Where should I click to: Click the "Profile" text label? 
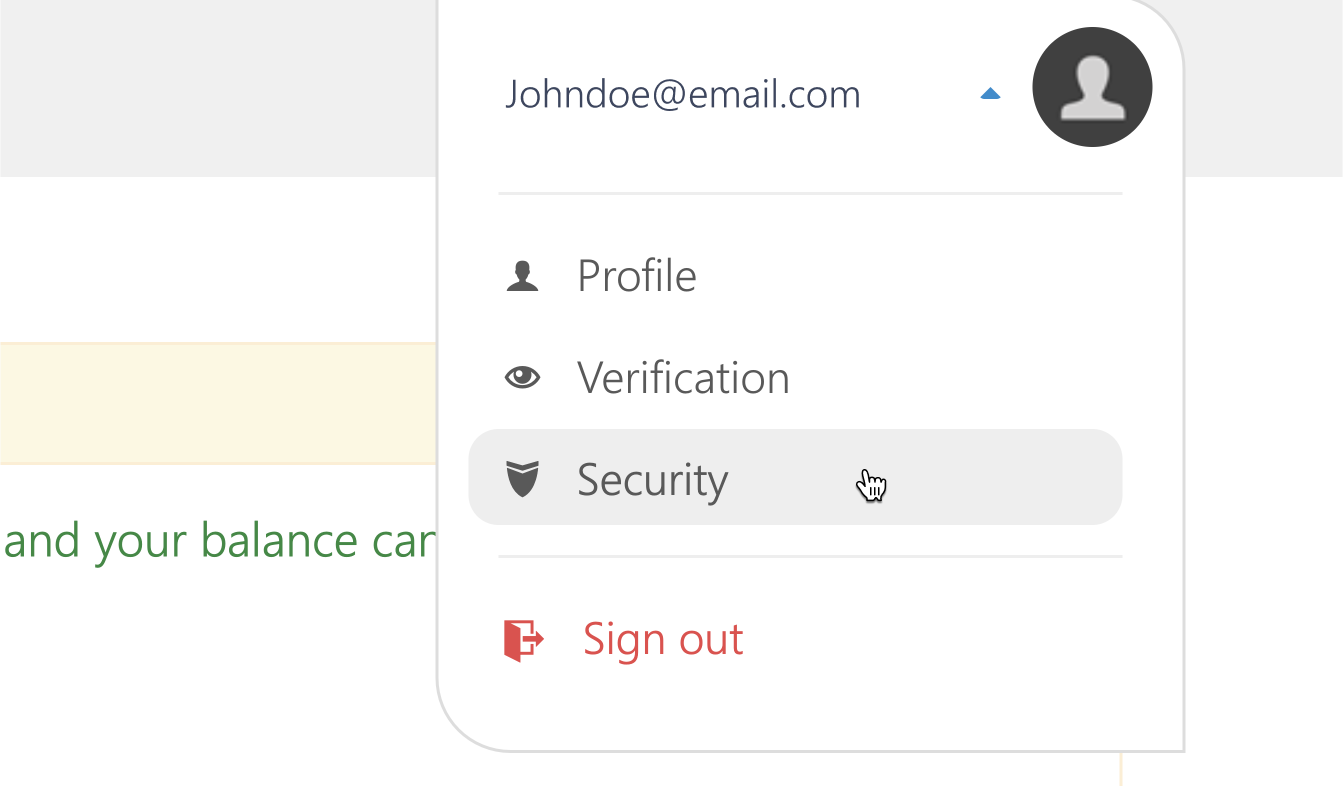[637, 276]
